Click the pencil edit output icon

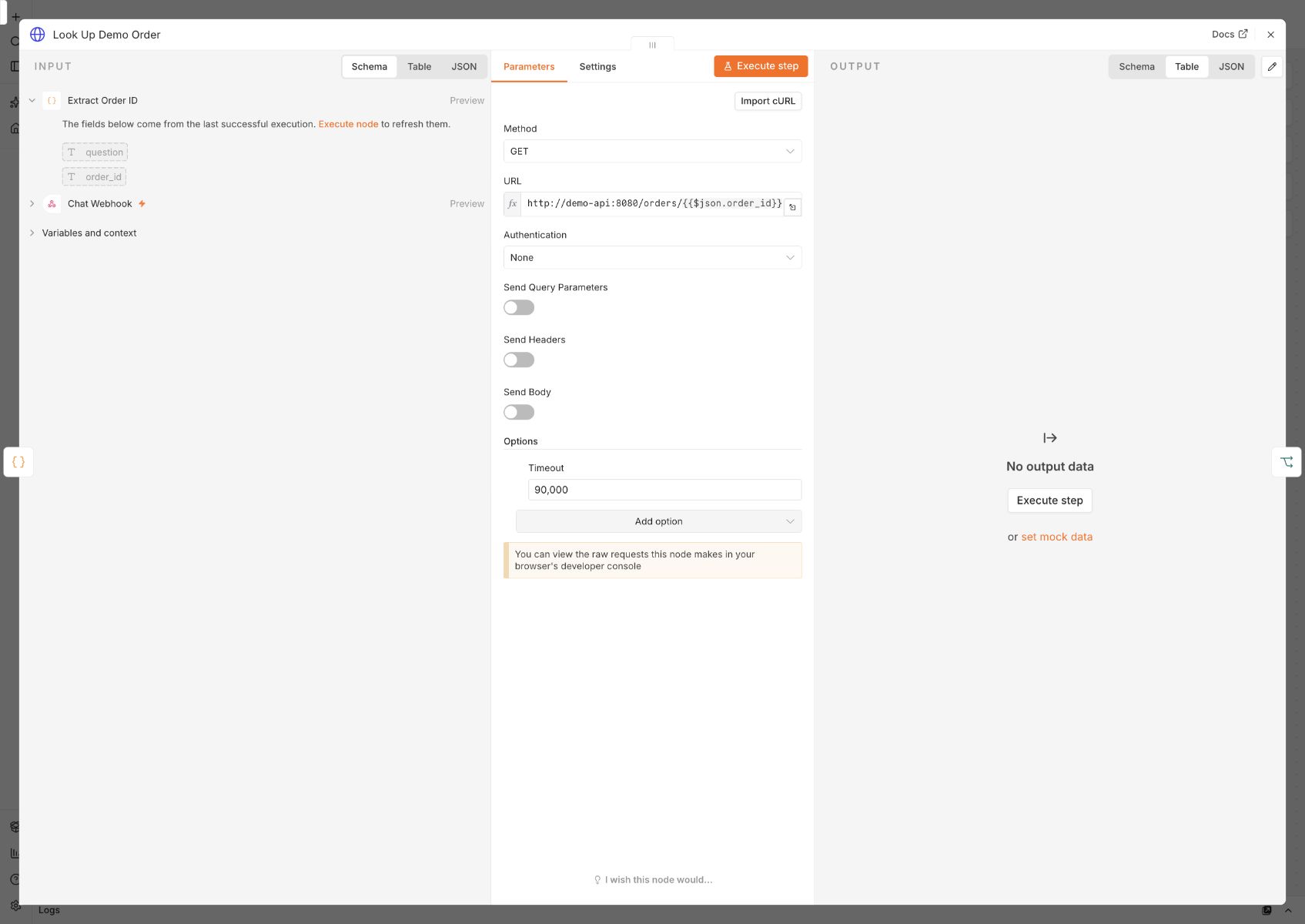(x=1272, y=67)
